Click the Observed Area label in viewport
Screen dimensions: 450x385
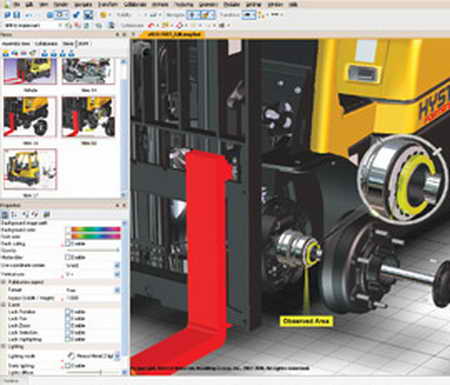click(x=306, y=321)
